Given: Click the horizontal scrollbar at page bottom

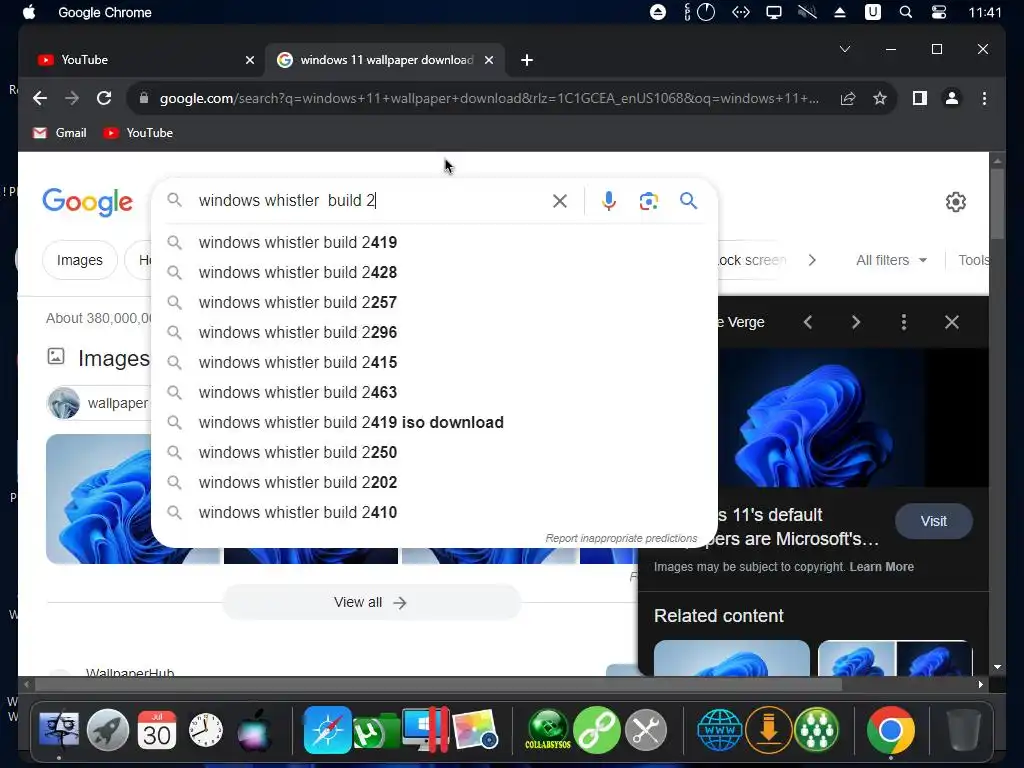Looking at the screenshot, I should tap(438, 684).
